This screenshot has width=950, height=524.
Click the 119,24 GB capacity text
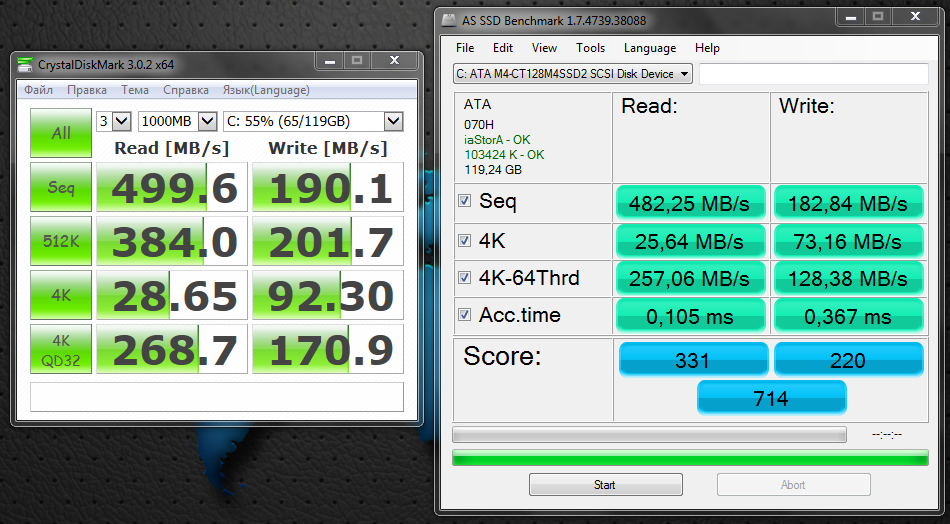(493, 170)
